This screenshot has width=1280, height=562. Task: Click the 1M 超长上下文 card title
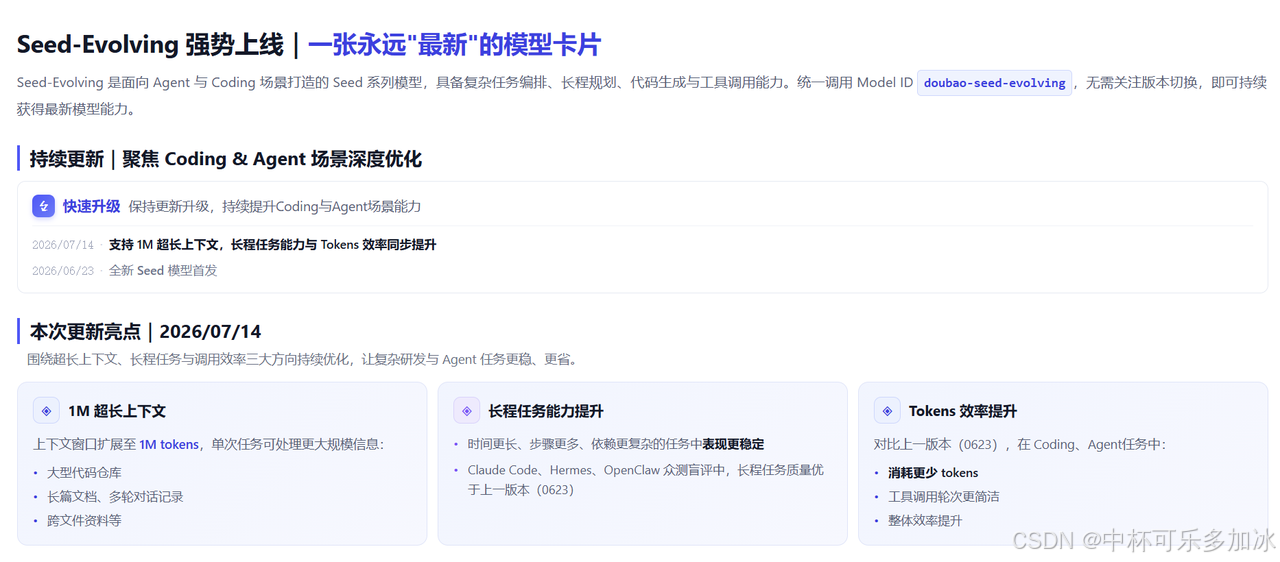click(x=117, y=411)
